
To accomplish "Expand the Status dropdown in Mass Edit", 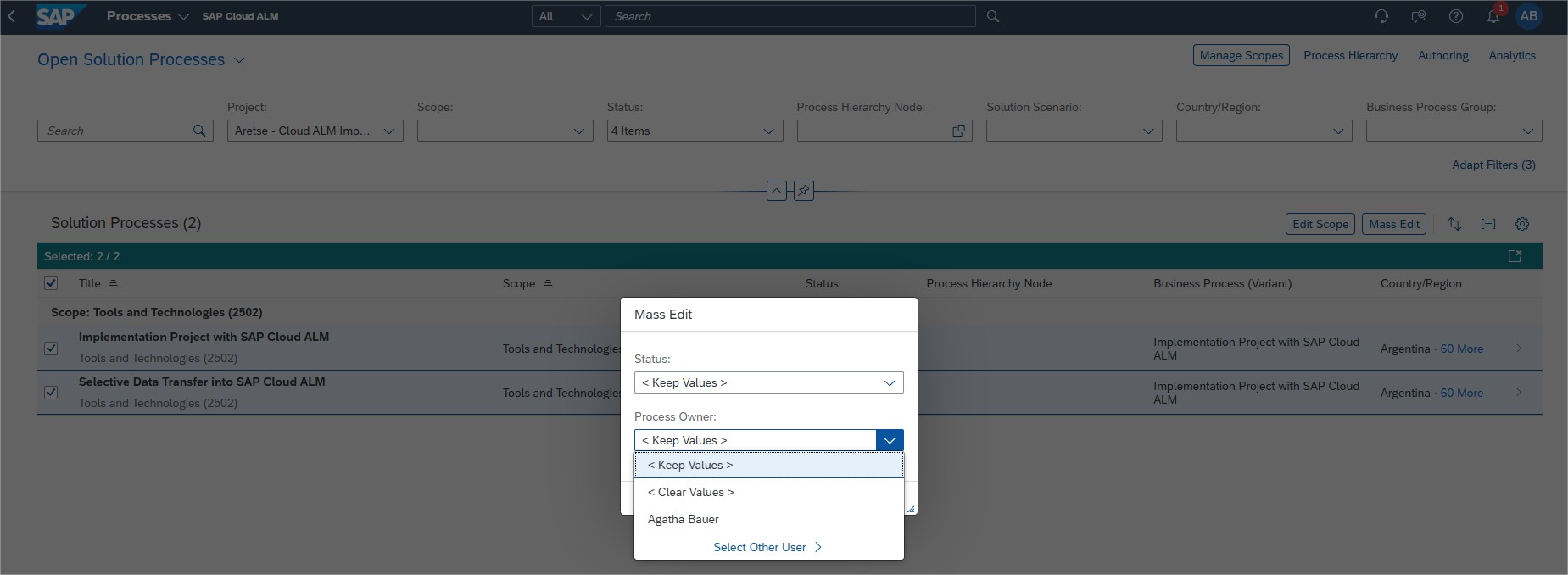I will click(889, 383).
